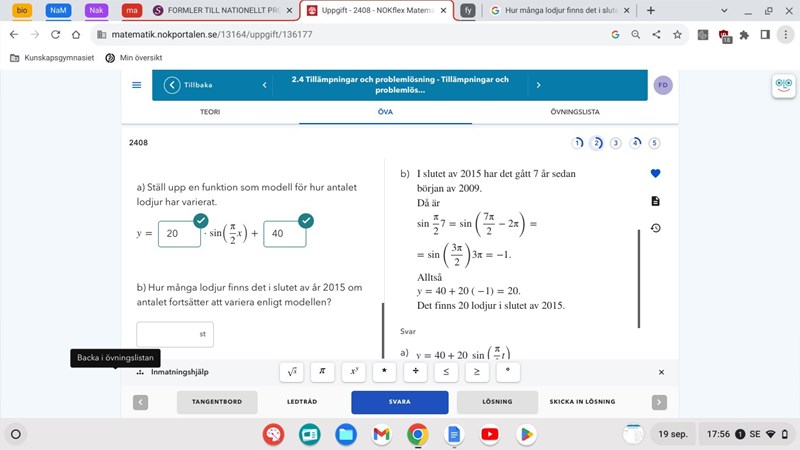Insert the pi symbol
The height and width of the screenshot is (450, 800).
[321, 372]
